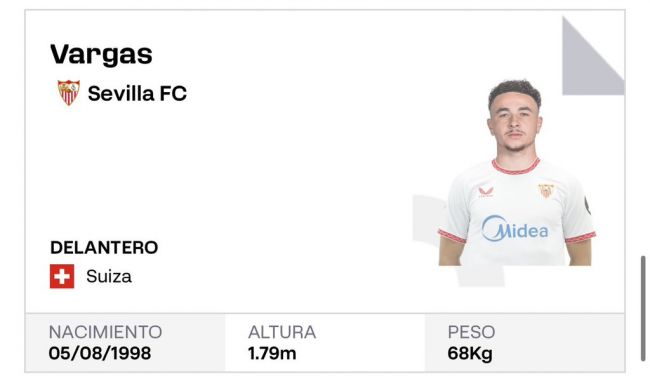The height and width of the screenshot is (381, 650).
Task: Click the player portrait photo
Action: coord(516,173)
